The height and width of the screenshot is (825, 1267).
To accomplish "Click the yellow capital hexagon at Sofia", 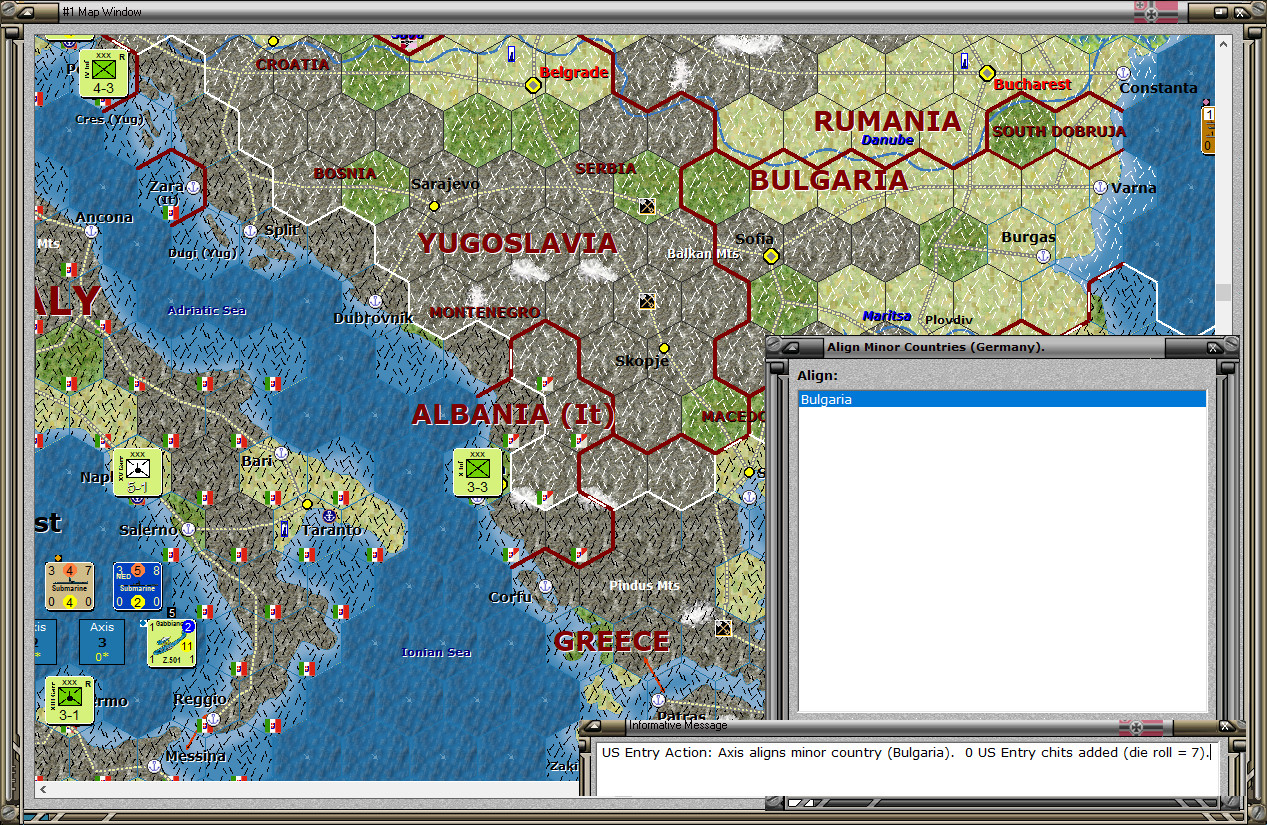I will [770, 256].
